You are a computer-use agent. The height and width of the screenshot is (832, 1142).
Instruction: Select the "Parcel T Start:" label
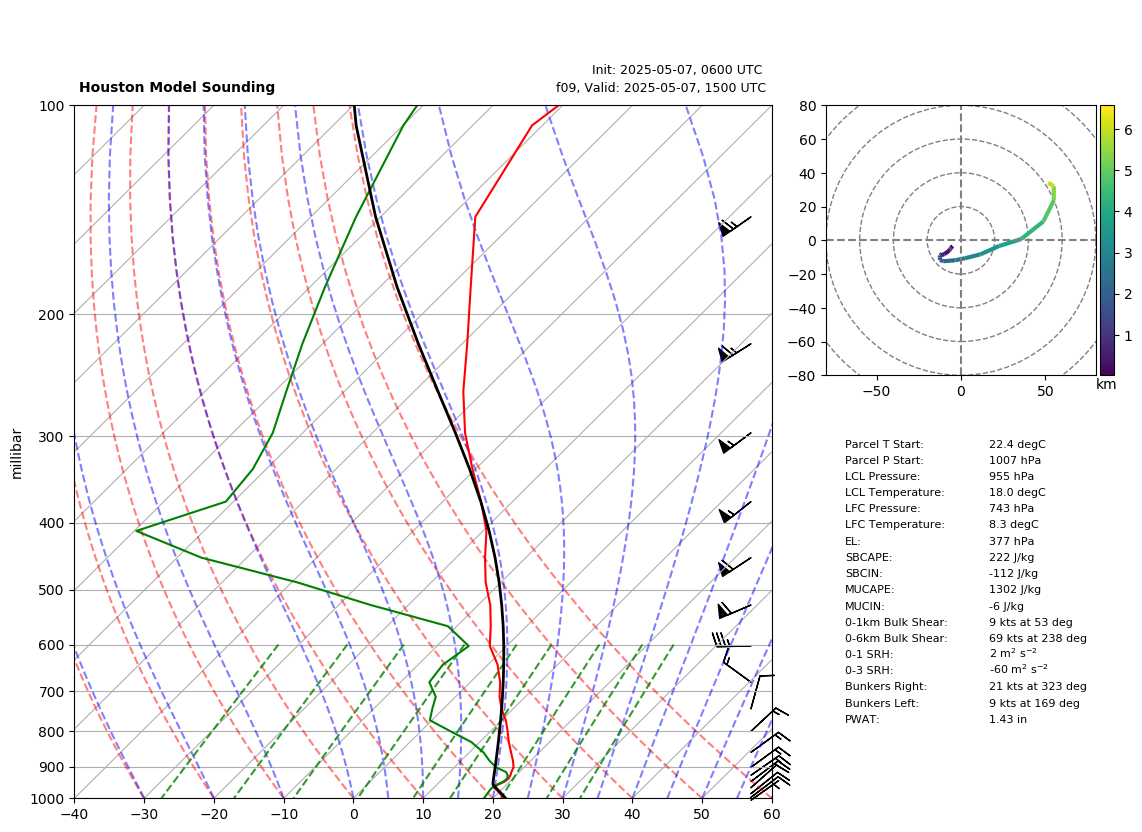pyautogui.click(x=883, y=444)
